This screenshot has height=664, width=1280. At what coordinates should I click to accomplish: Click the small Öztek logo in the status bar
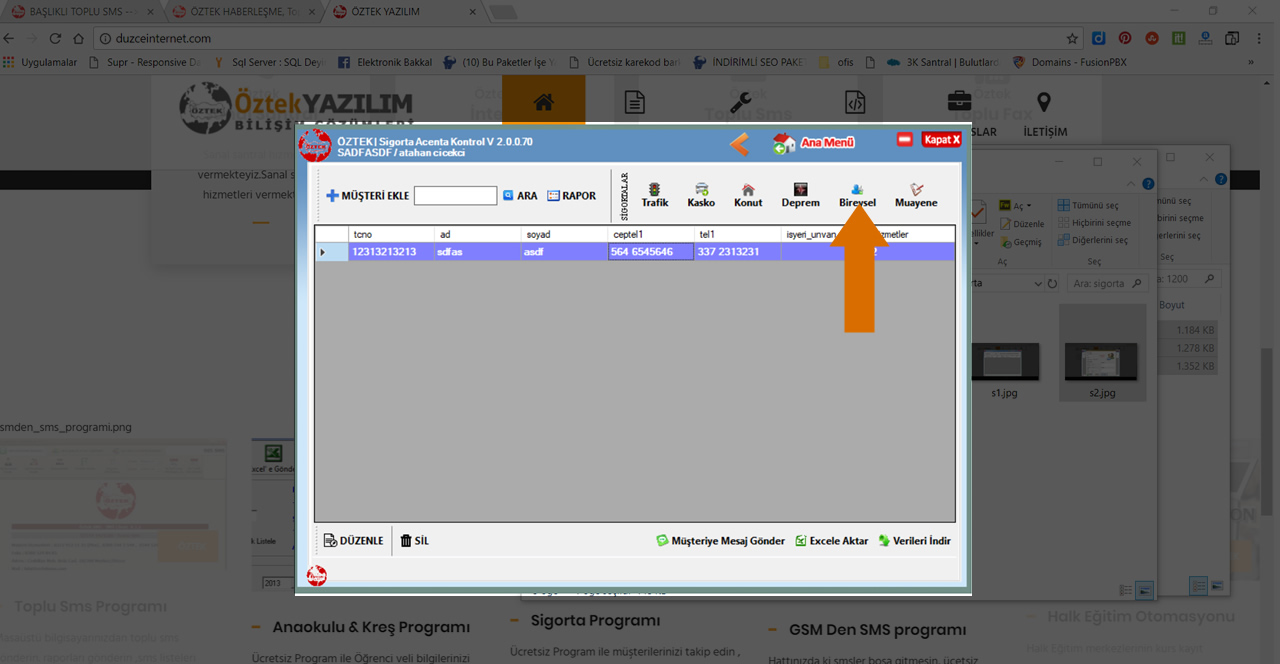click(x=317, y=575)
